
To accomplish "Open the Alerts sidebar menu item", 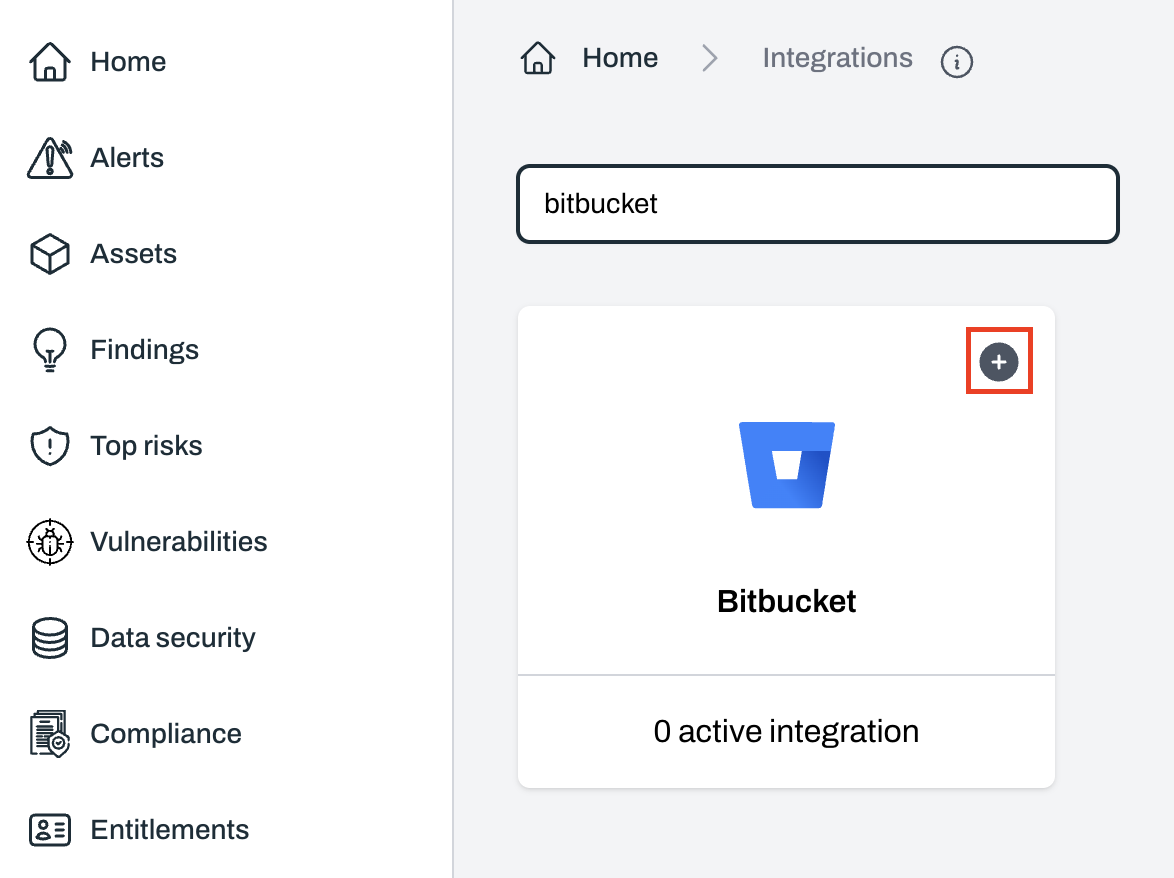I will (x=127, y=157).
